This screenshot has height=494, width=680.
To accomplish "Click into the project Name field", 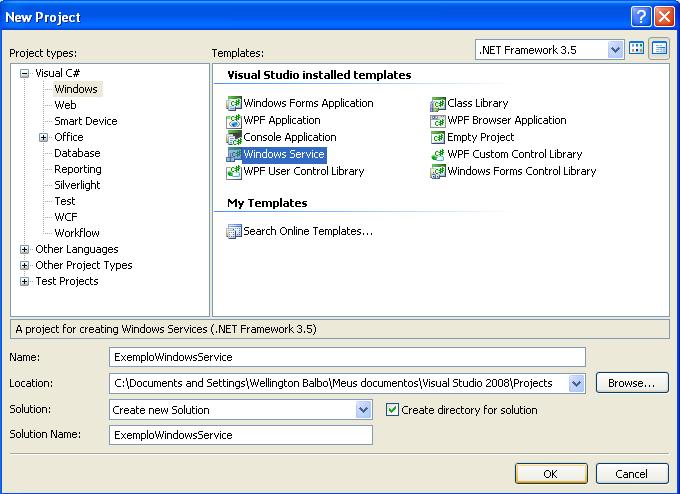I will (346, 357).
